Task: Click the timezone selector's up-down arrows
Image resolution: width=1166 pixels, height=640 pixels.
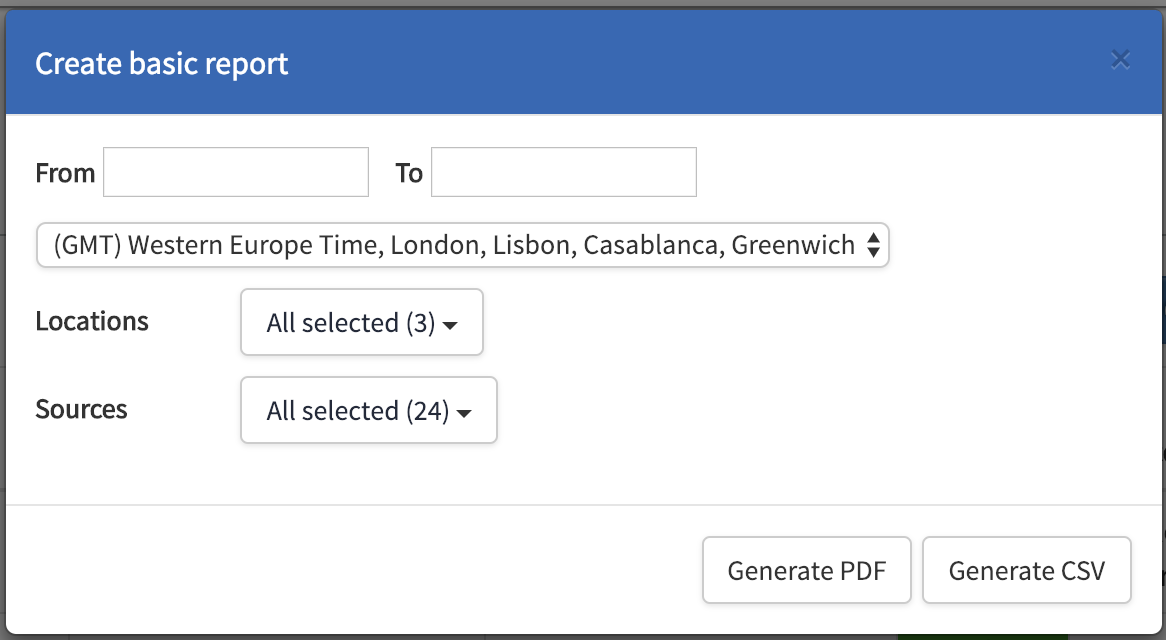Action: click(875, 245)
